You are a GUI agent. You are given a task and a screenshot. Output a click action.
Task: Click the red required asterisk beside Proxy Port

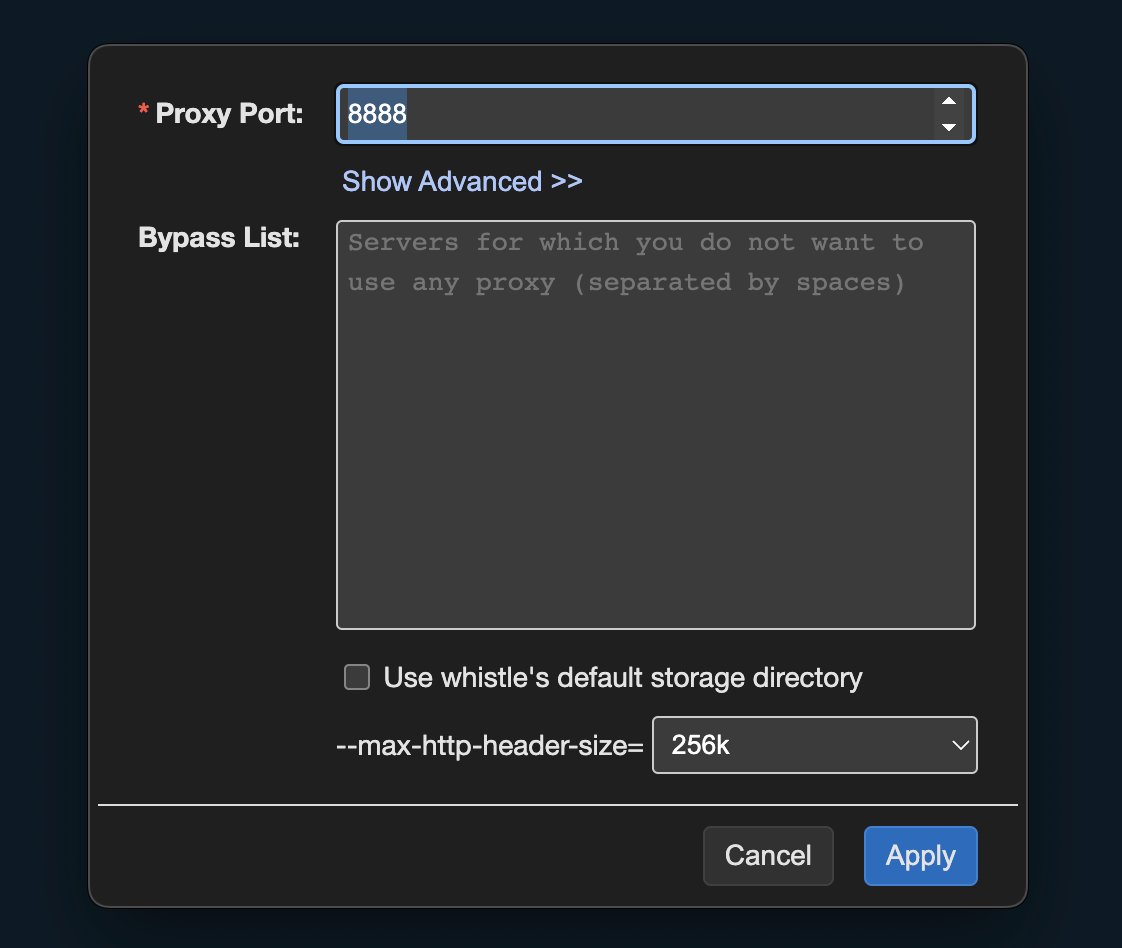coord(143,110)
